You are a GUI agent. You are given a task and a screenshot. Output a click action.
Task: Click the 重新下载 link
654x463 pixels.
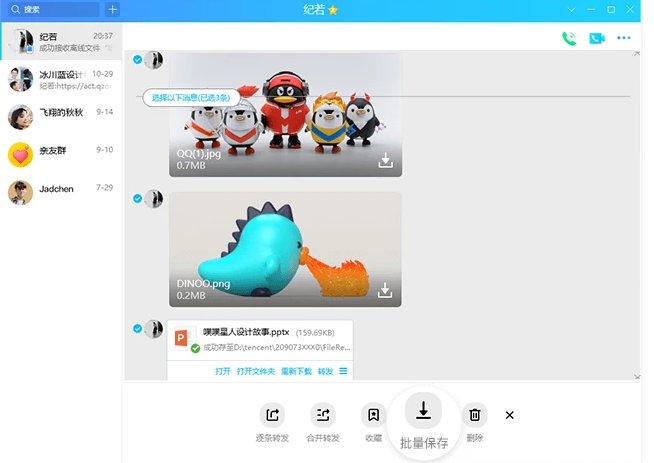tap(296, 371)
